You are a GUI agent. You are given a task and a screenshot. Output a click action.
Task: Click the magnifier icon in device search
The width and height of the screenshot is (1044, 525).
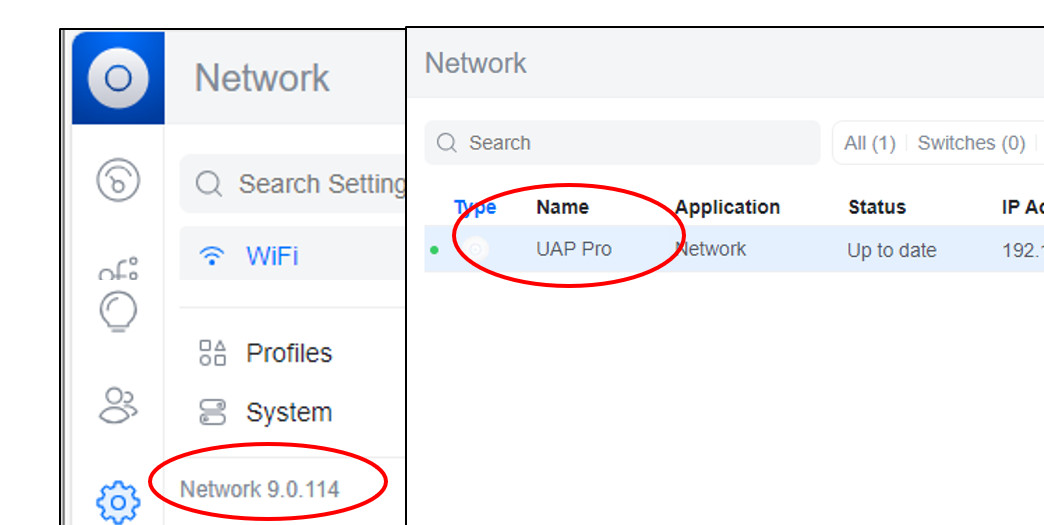(447, 143)
